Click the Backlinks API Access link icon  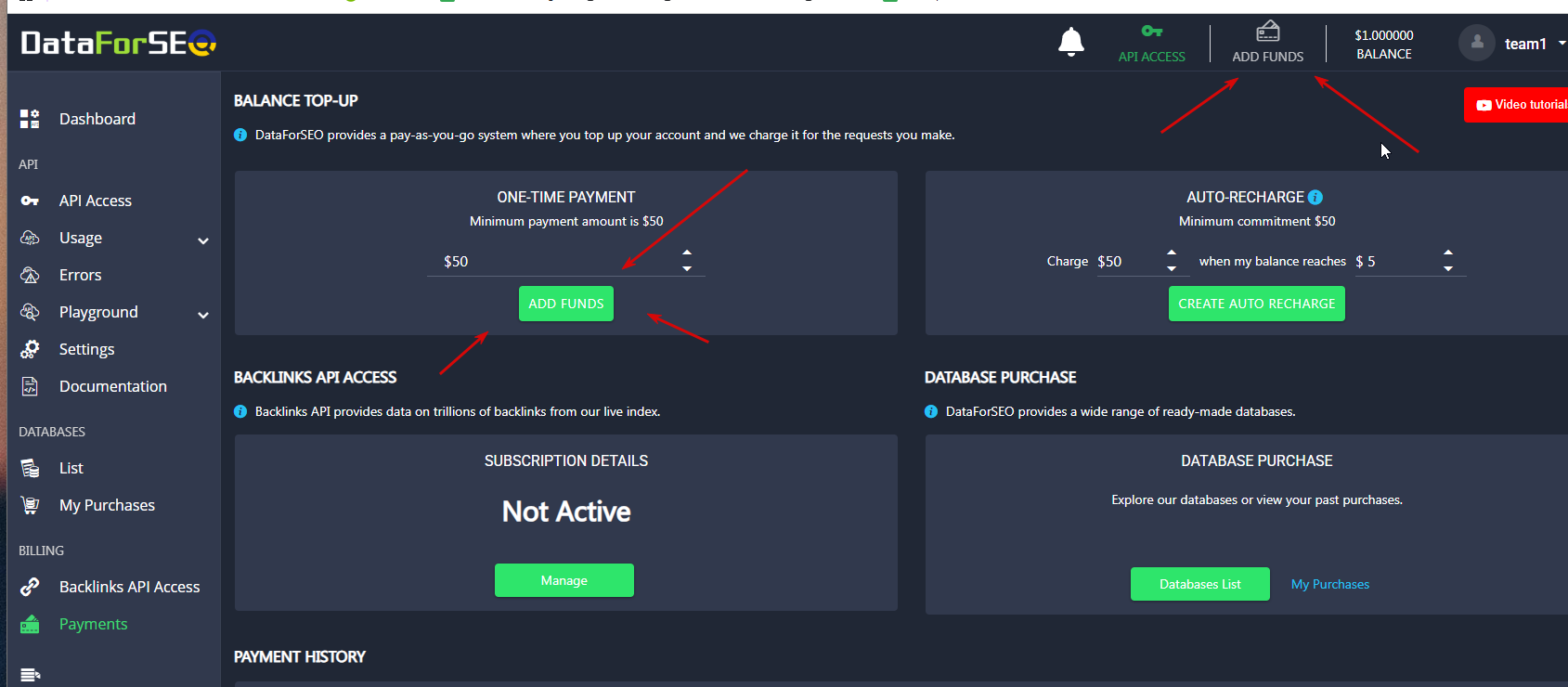pyautogui.click(x=30, y=587)
